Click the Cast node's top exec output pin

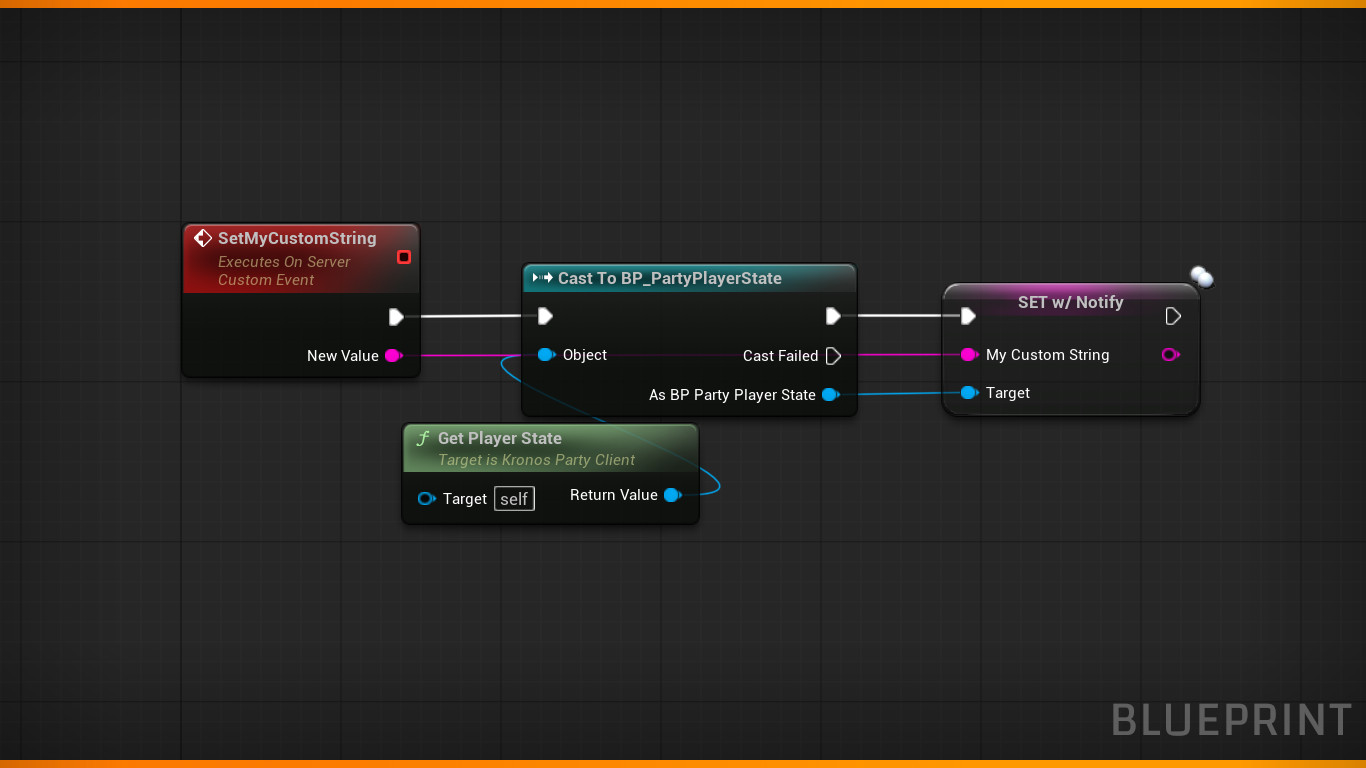pyautogui.click(x=833, y=317)
